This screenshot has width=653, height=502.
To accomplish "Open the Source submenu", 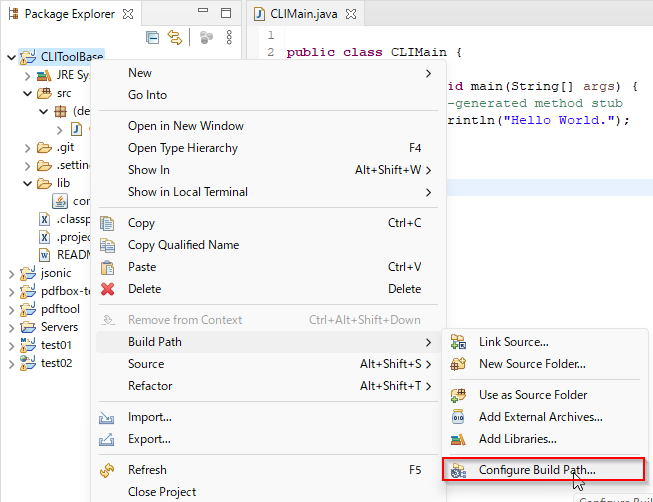I will coord(269,365).
